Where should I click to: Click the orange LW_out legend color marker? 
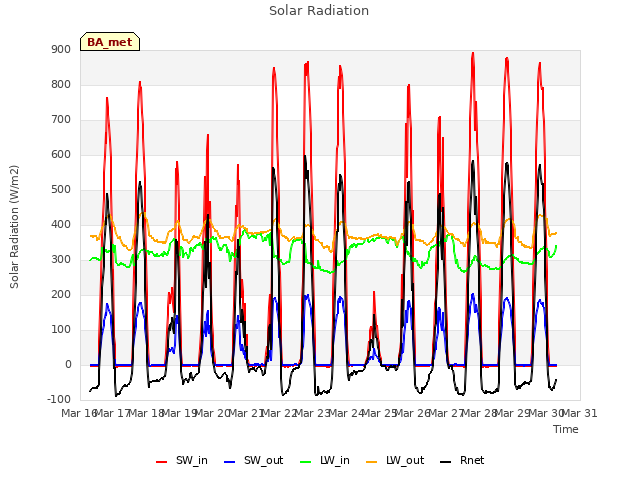pos(372,462)
